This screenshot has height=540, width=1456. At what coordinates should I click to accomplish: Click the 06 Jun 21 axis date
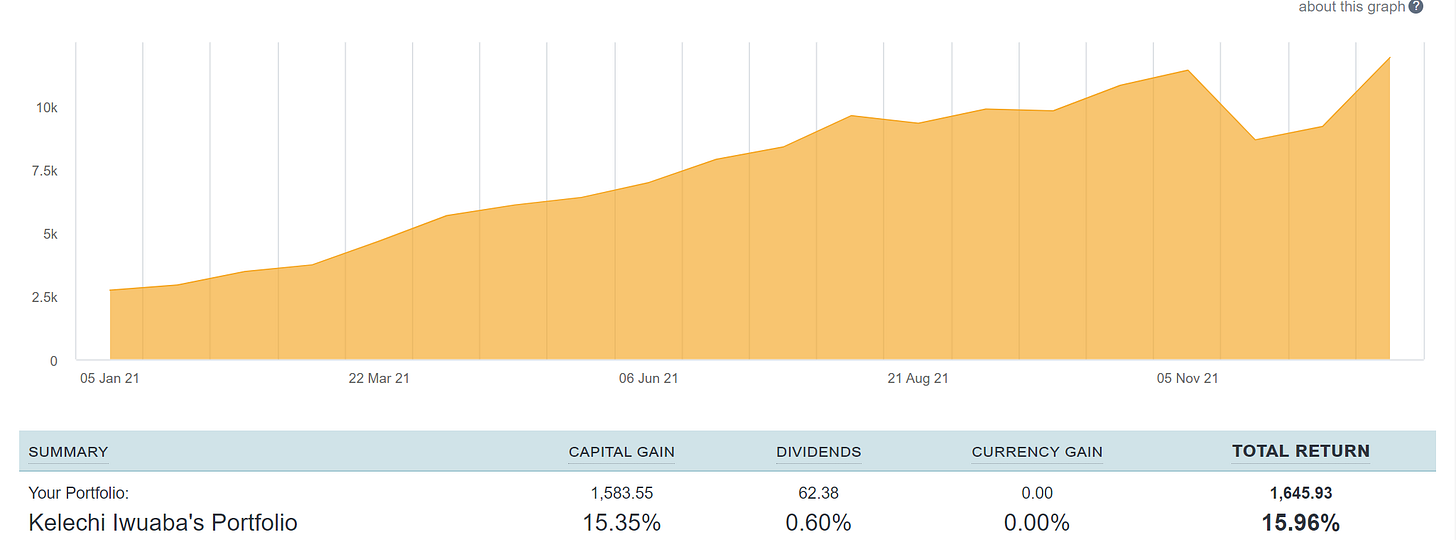pos(648,379)
